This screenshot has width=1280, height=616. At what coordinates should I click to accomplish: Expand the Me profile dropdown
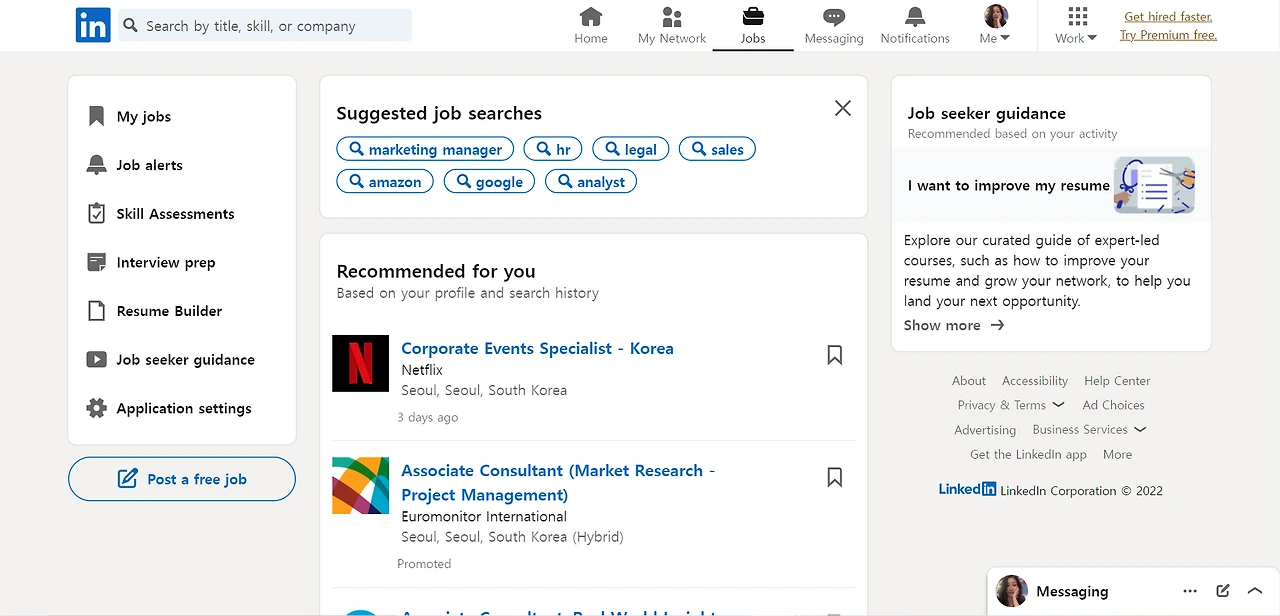pos(995,25)
